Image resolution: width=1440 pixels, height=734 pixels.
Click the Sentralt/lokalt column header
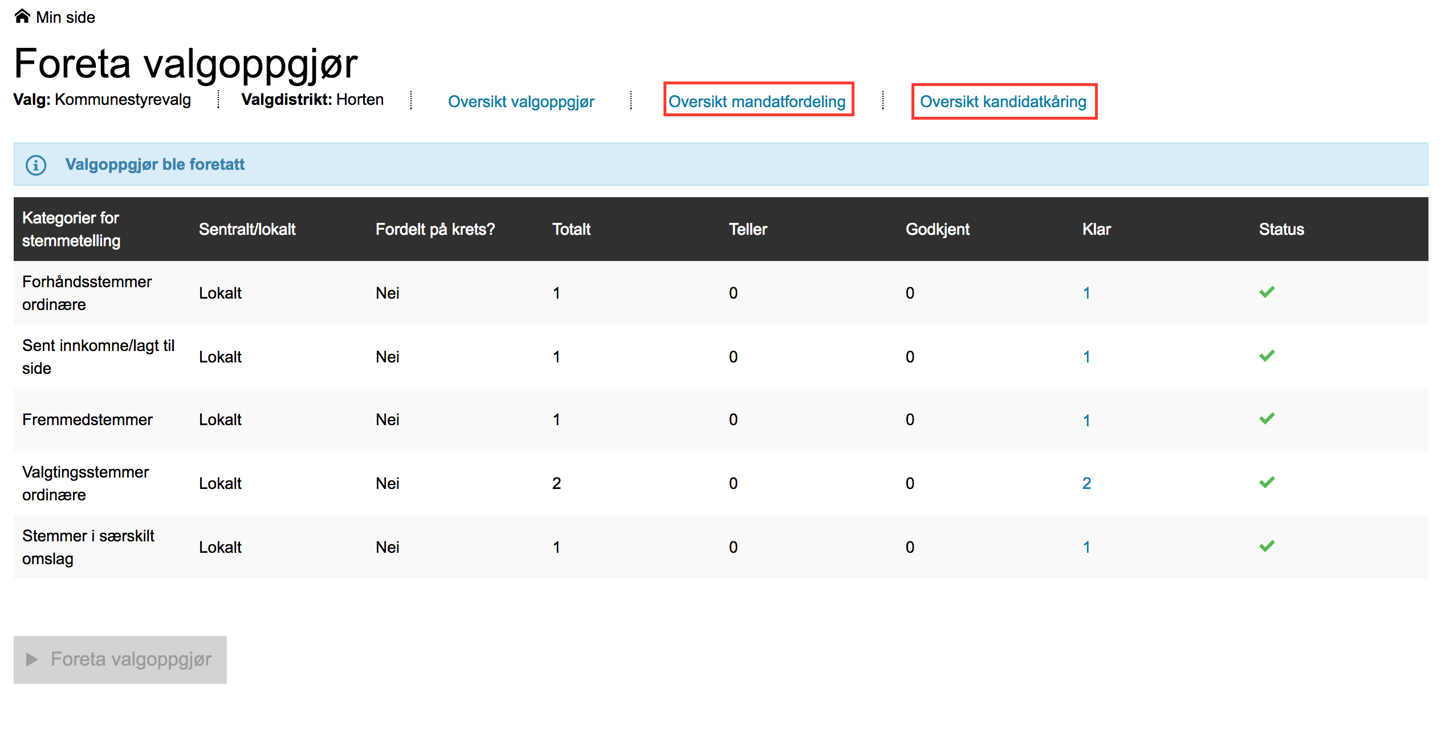pos(247,230)
